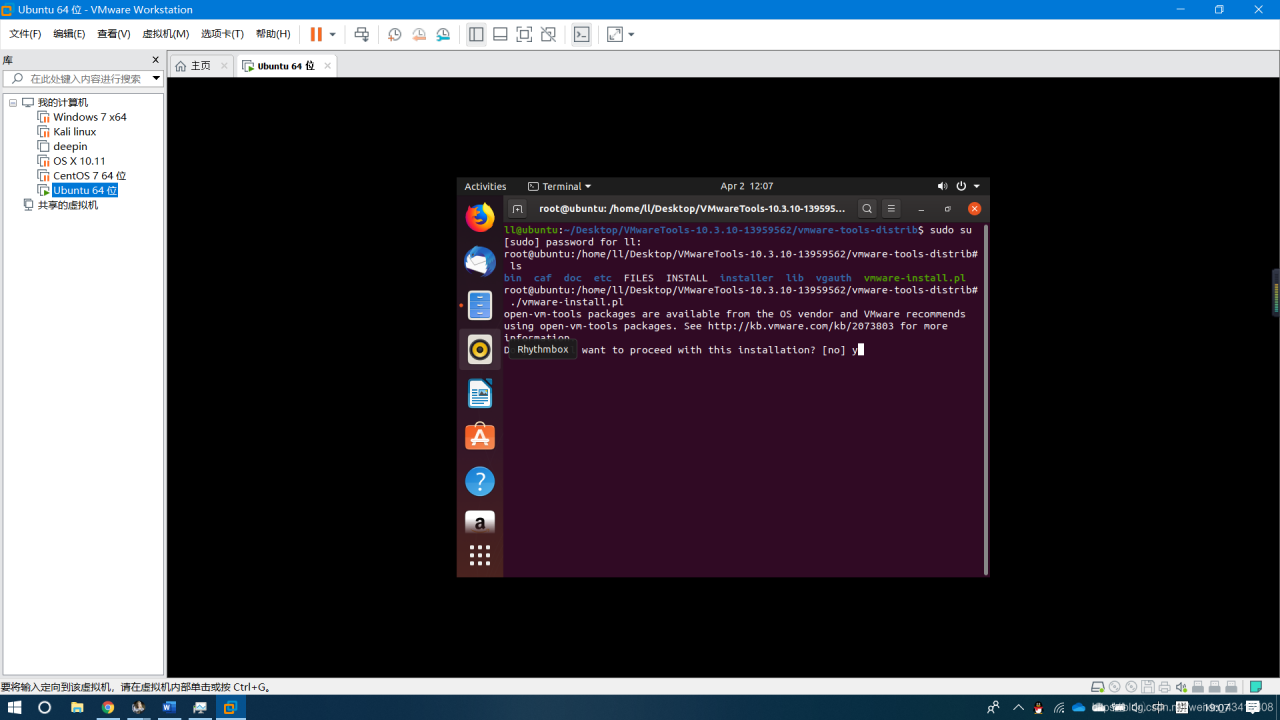Click the Unity mode toolbar icon
Image resolution: width=1280 pixels, height=720 pixels.
(x=548, y=34)
